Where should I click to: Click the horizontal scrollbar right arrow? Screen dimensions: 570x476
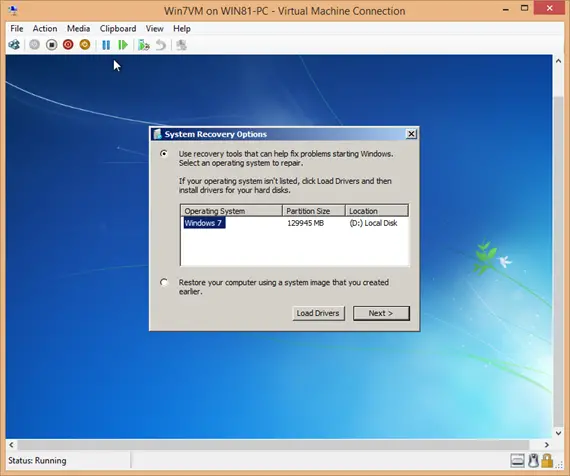[547, 444]
